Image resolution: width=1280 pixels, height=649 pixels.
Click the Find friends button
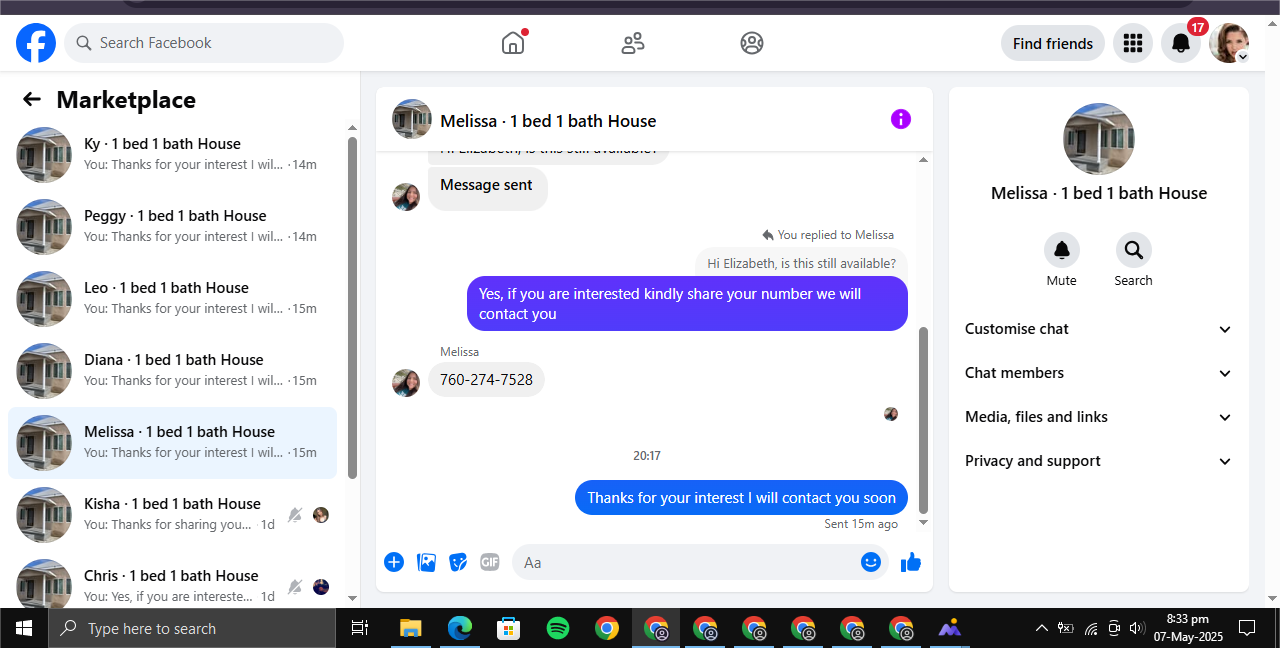coord(1053,43)
